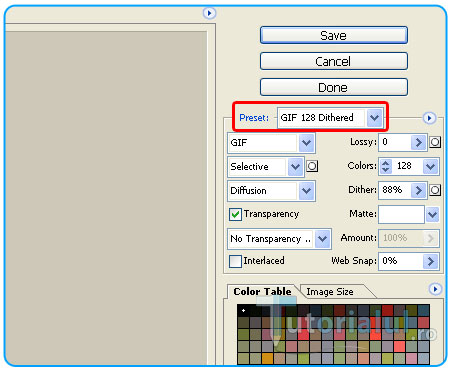Open the Optimize panel flyout menu arrow
The height and width of the screenshot is (370, 450).
429,118
